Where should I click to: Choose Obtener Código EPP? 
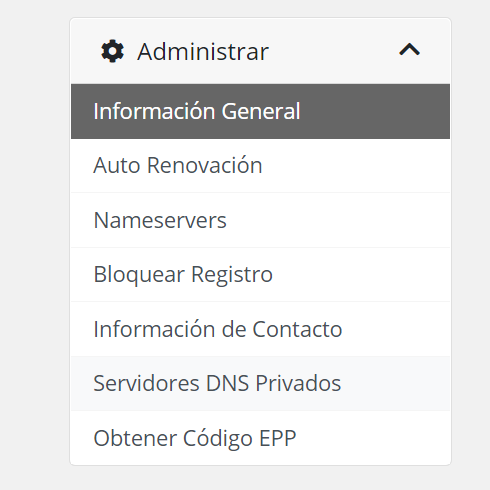pyautogui.click(x=260, y=438)
